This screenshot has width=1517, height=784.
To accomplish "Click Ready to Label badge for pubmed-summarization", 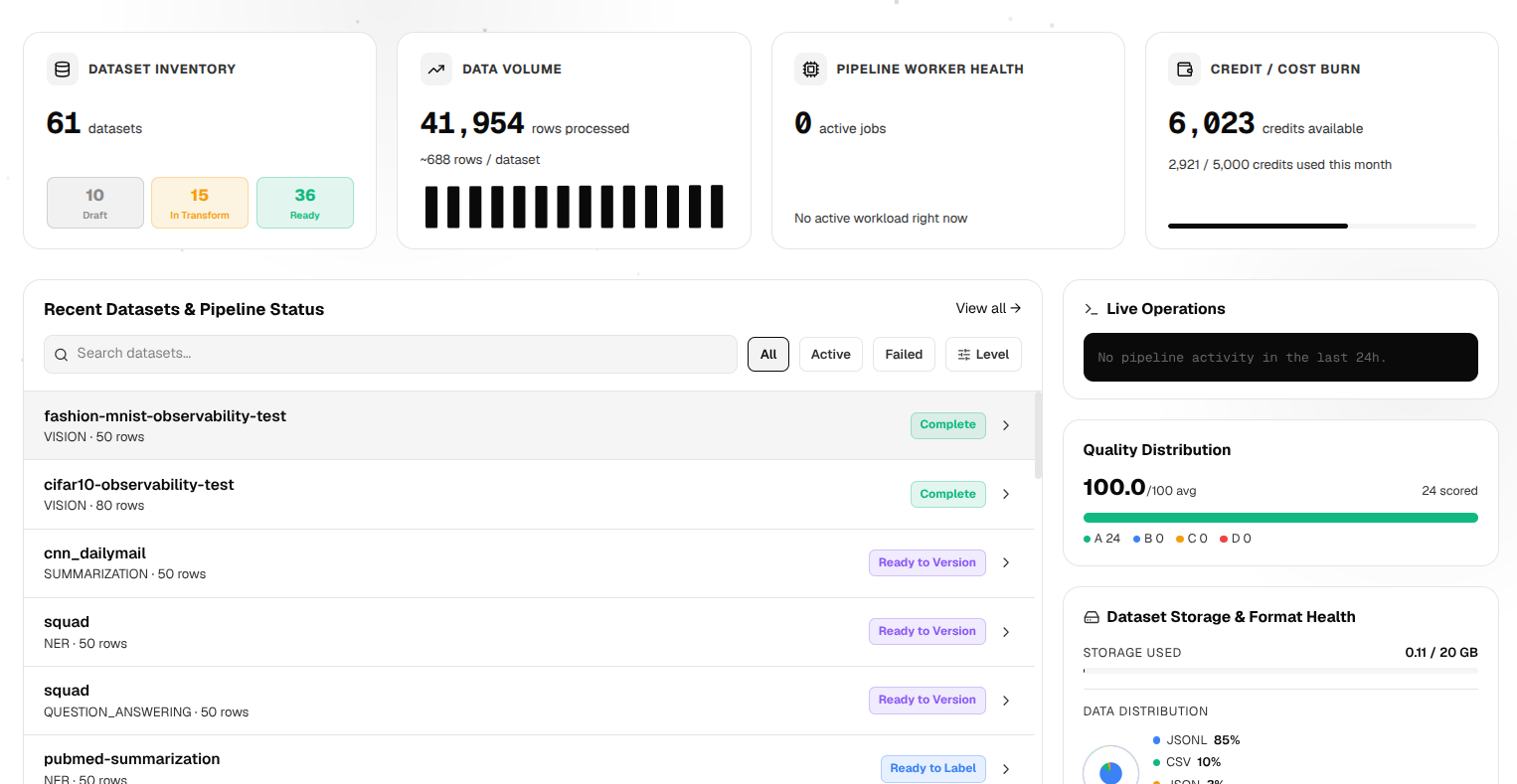I will click(933, 768).
